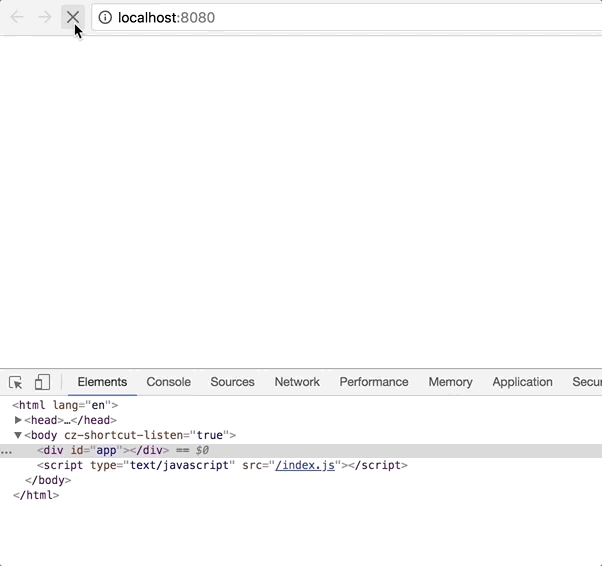
Task: Select the body cz-shortcut-listen tag text
Action: (130, 435)
